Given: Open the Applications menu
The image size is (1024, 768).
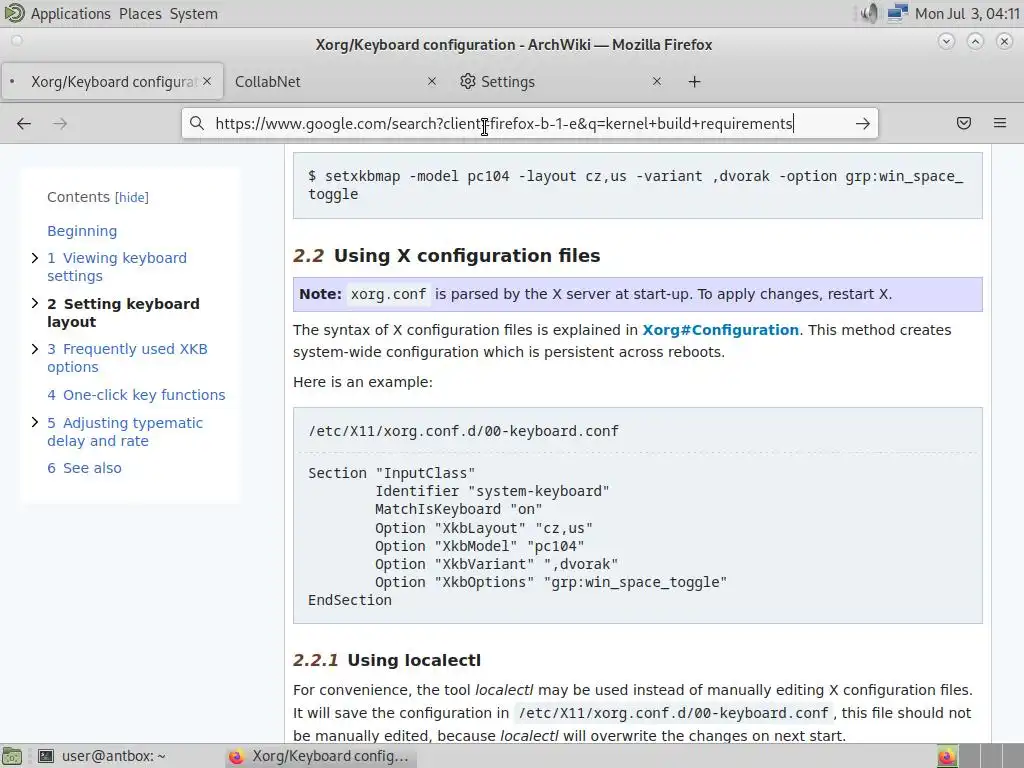Looking at the screenshot, I should (70, 14).
